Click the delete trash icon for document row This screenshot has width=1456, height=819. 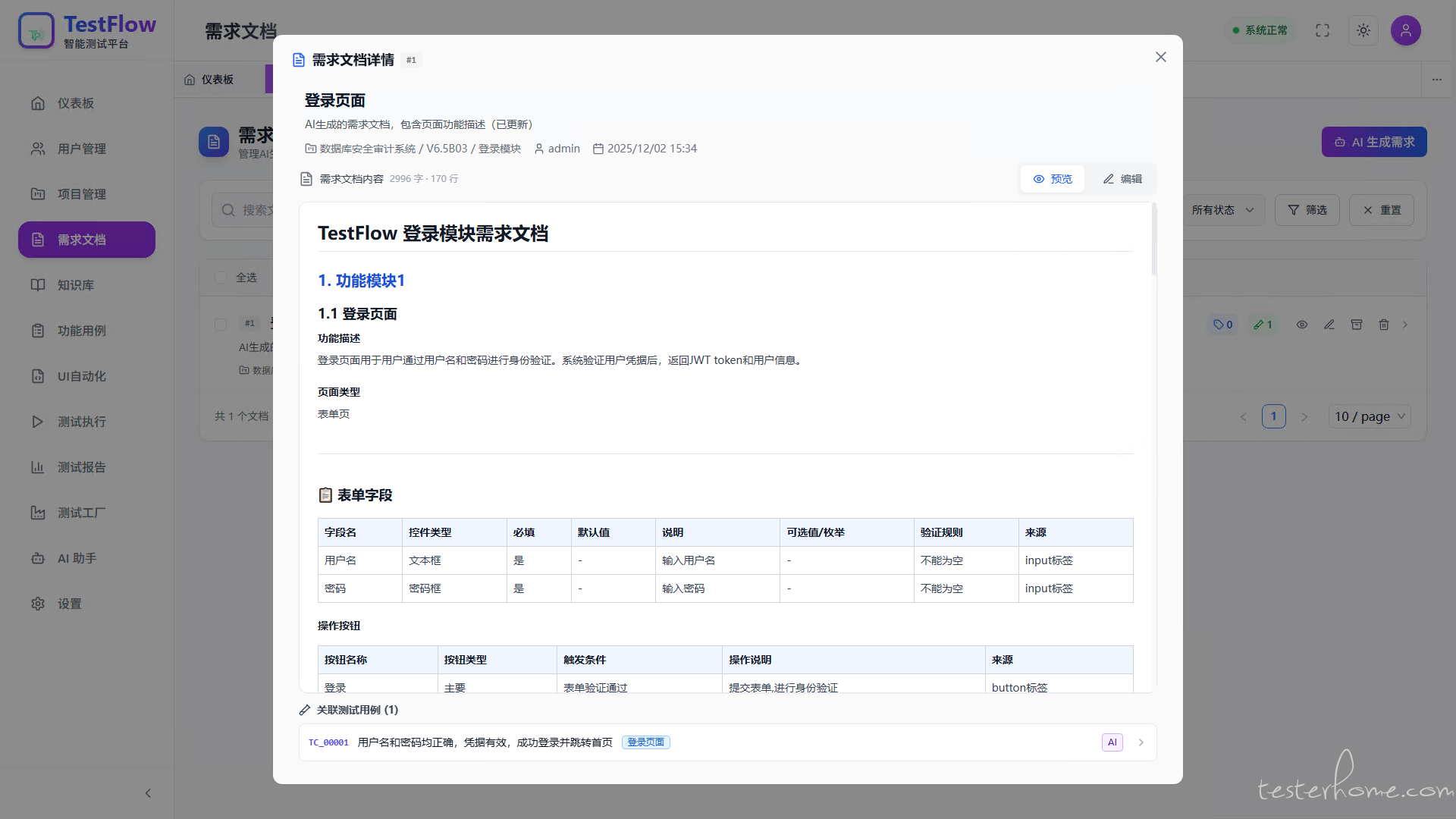point(1384,325)
